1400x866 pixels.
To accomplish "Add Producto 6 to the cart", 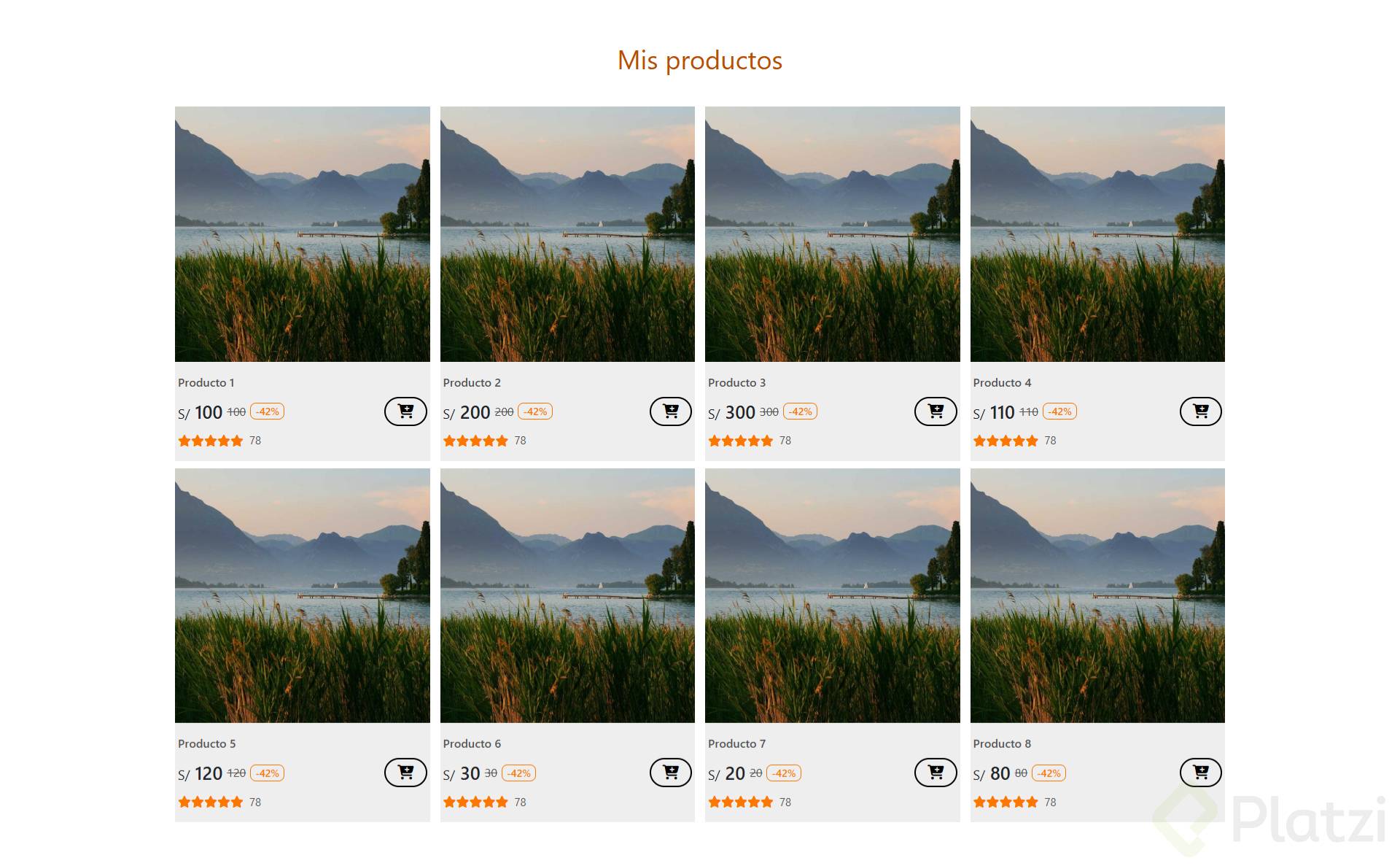I will tap(670, 773).
